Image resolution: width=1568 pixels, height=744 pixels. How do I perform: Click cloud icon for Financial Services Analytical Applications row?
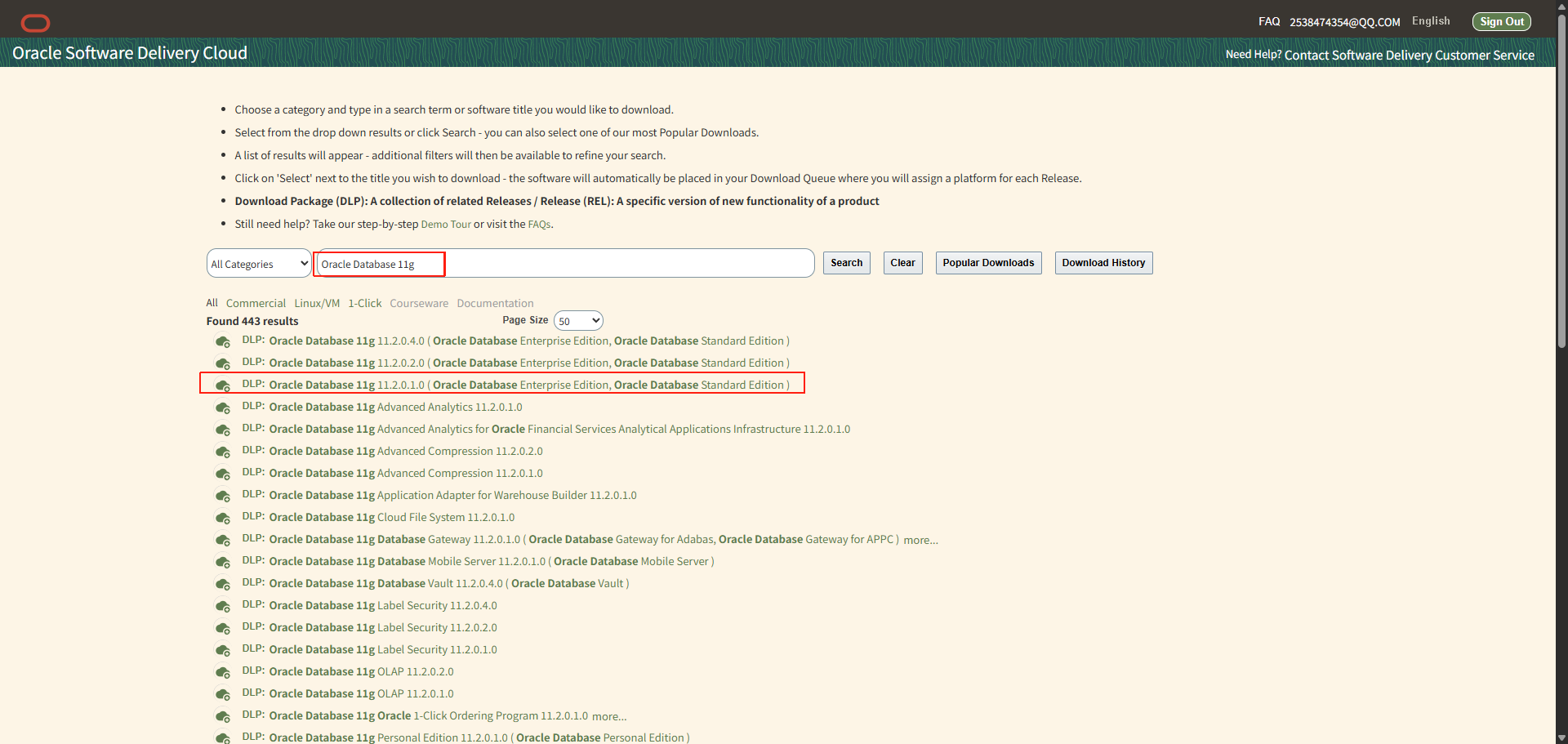pos(222,430)
